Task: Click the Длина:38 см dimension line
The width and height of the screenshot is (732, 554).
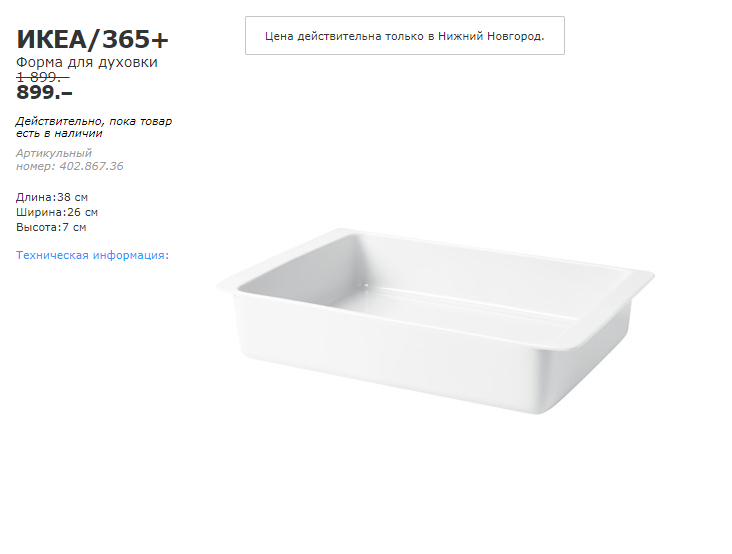Action: [x=52, y=197]
